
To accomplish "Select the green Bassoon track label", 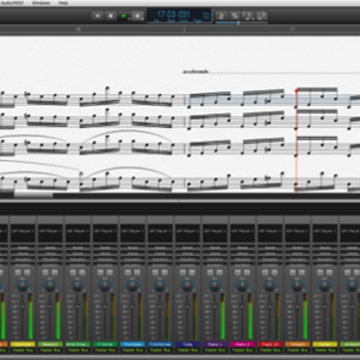I will click(50, 344).
